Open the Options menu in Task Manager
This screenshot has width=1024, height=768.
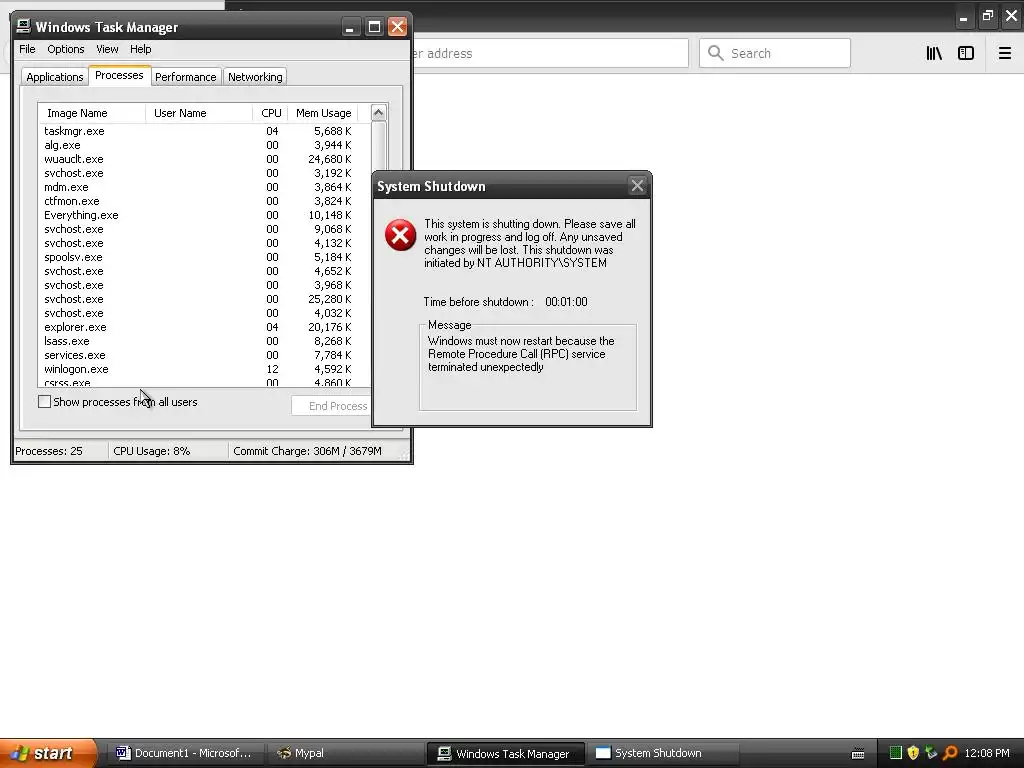[x=65, y=49]
